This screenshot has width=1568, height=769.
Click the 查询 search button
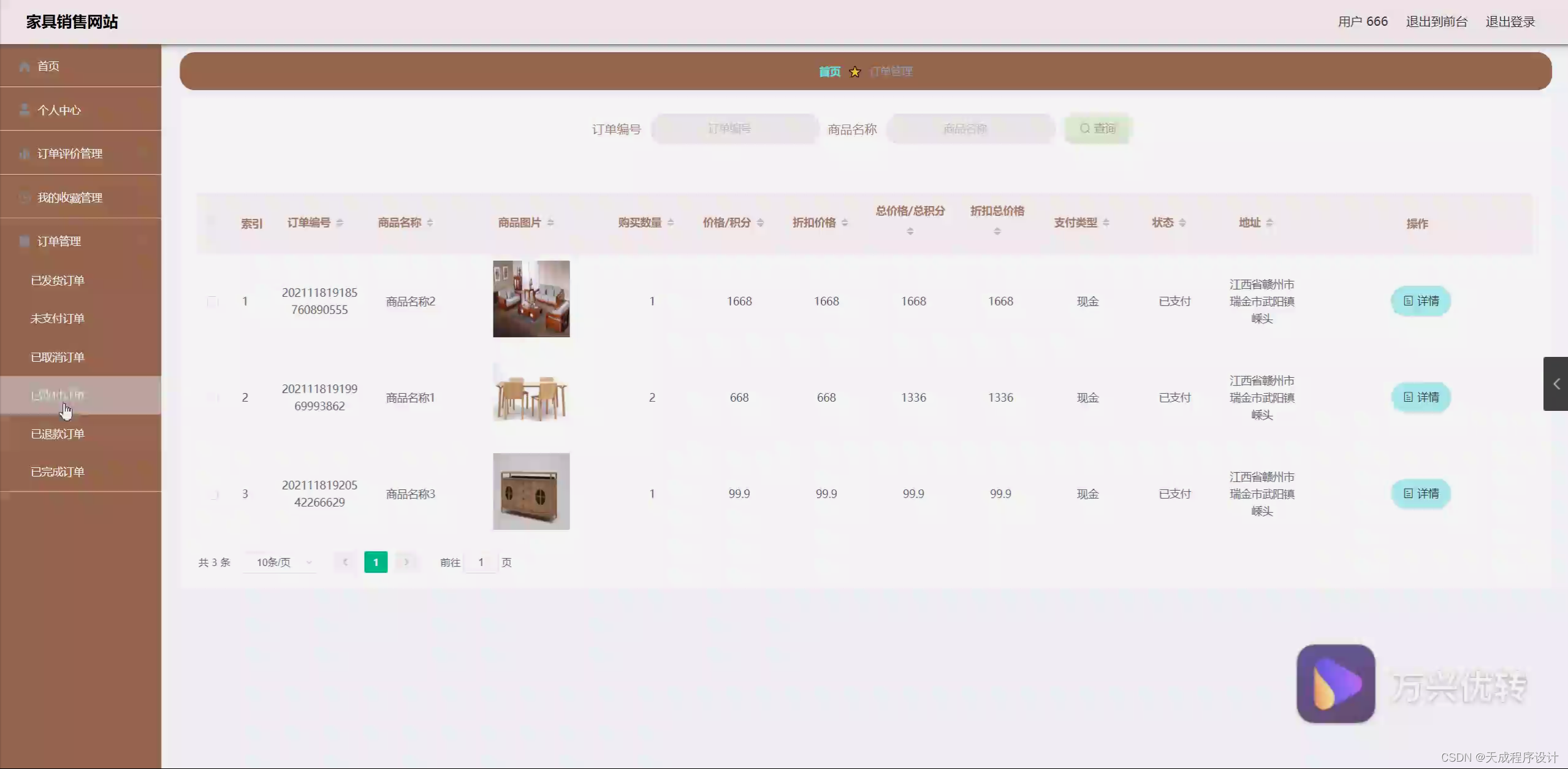click(1097, 129)
